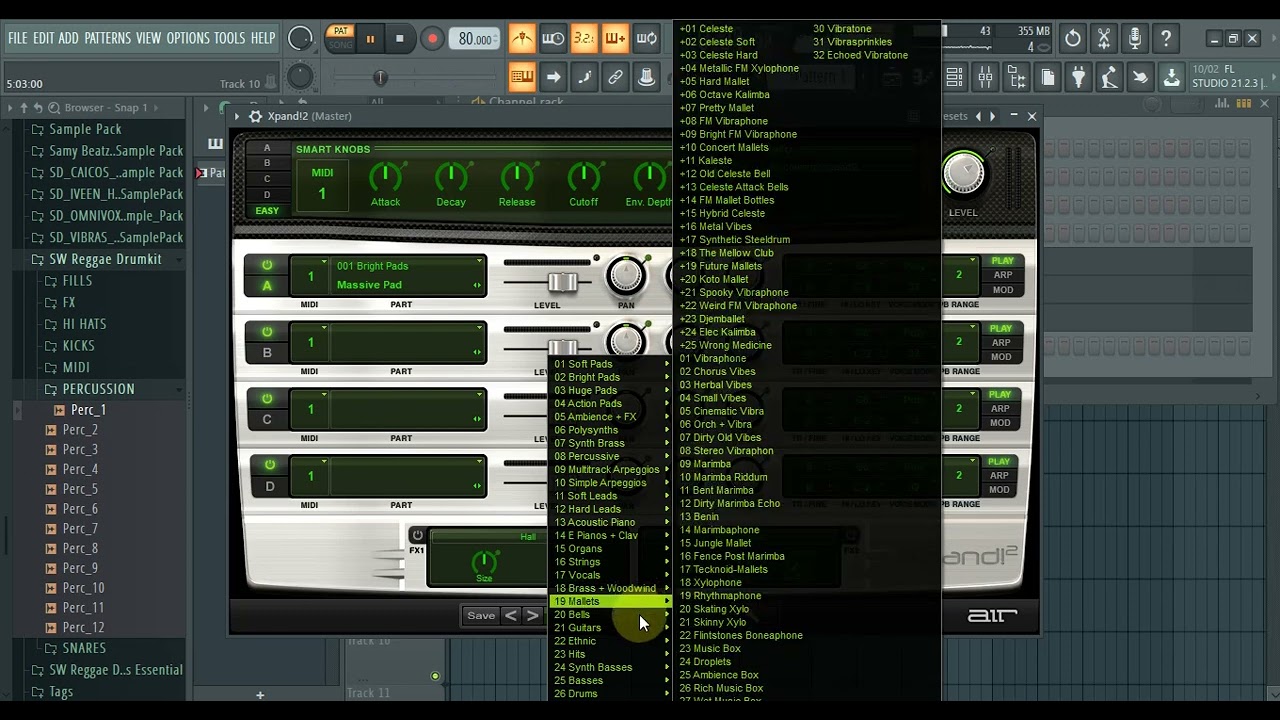Click the red record button
Image resolution: width=1280 pixels, height=720 pixels.
click(432, 39)
